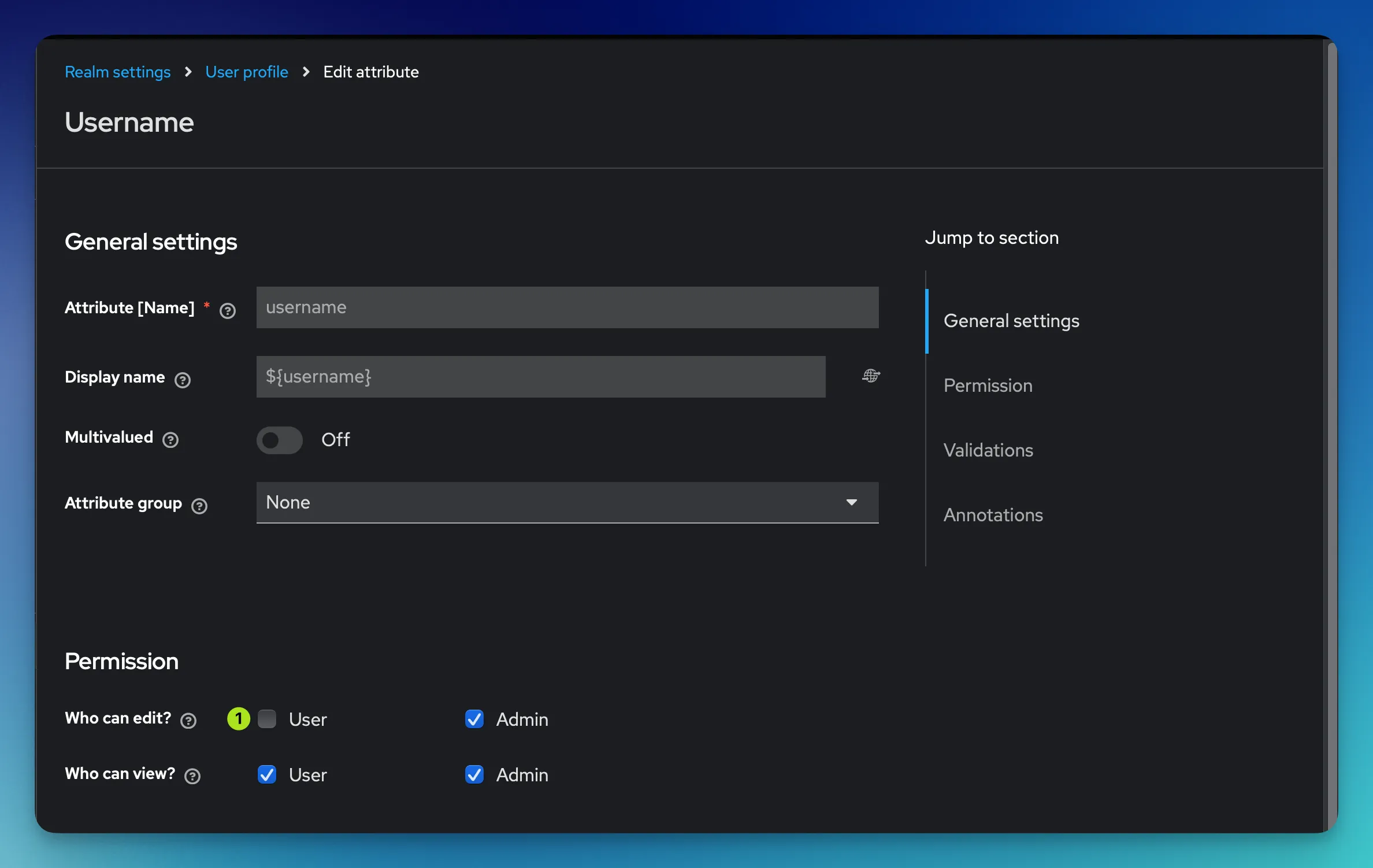Click the help icon next to Attribute group
This screenshot has width=1373, height=868.
(x=200, y=504)
